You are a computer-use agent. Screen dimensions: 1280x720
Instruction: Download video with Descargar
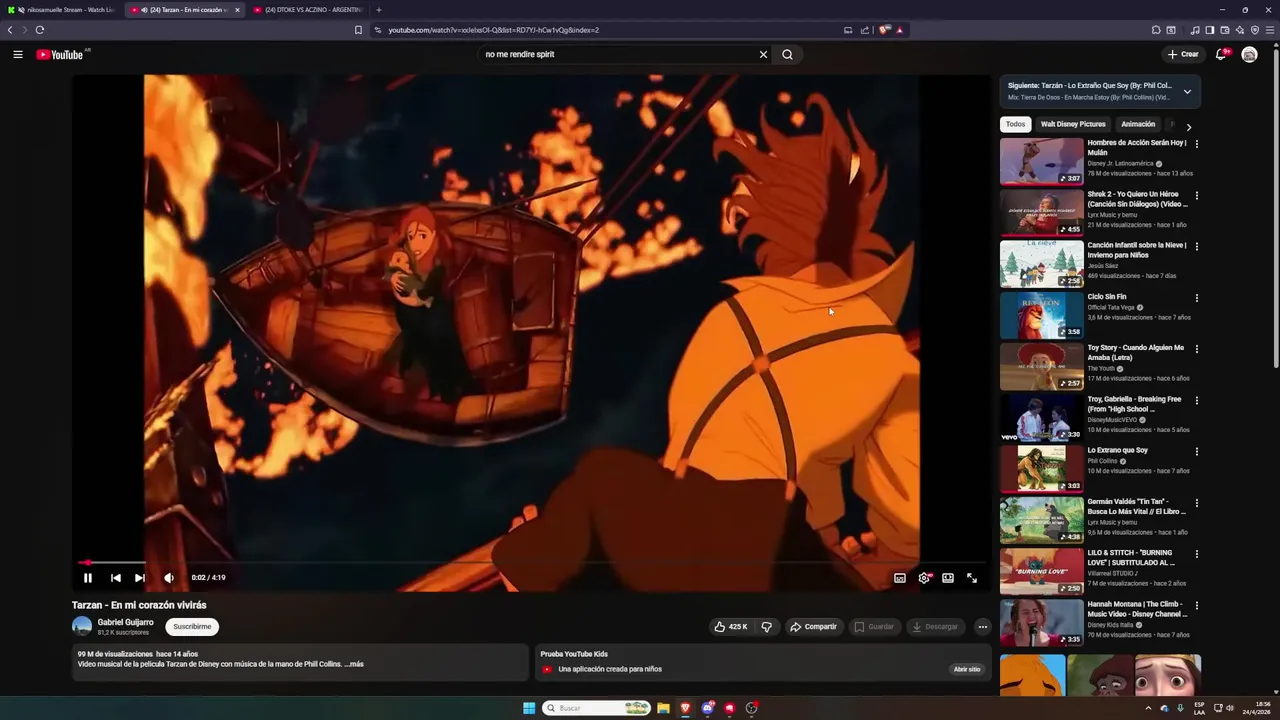[935, 627]
